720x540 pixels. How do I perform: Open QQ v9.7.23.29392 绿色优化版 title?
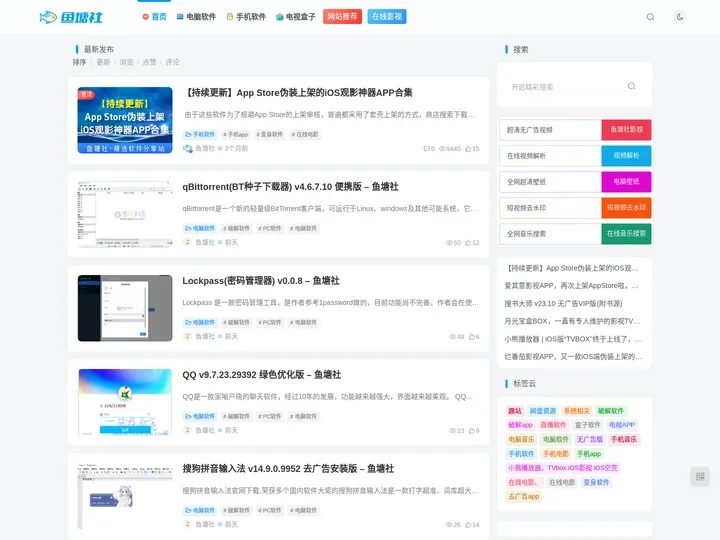pos(262,375)
